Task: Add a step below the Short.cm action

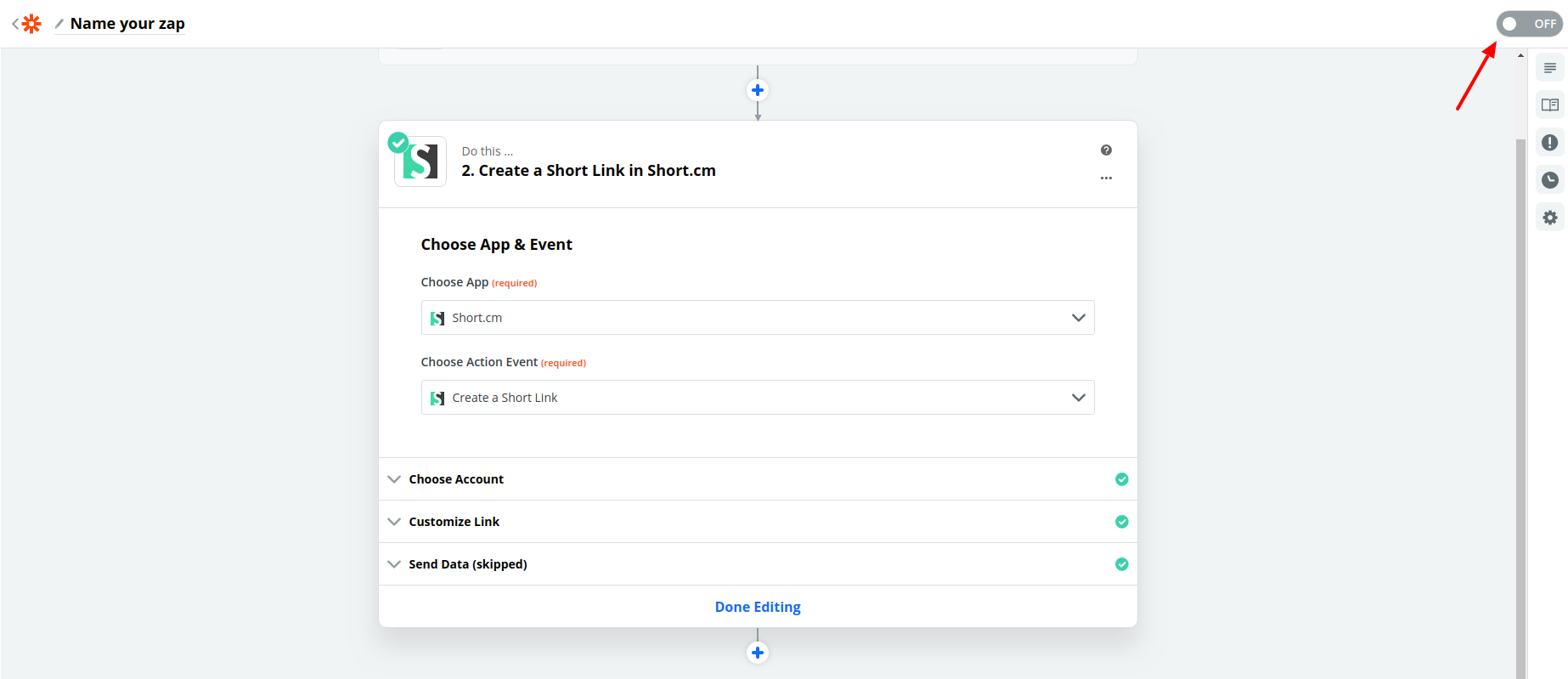Action: pos(758,653)
